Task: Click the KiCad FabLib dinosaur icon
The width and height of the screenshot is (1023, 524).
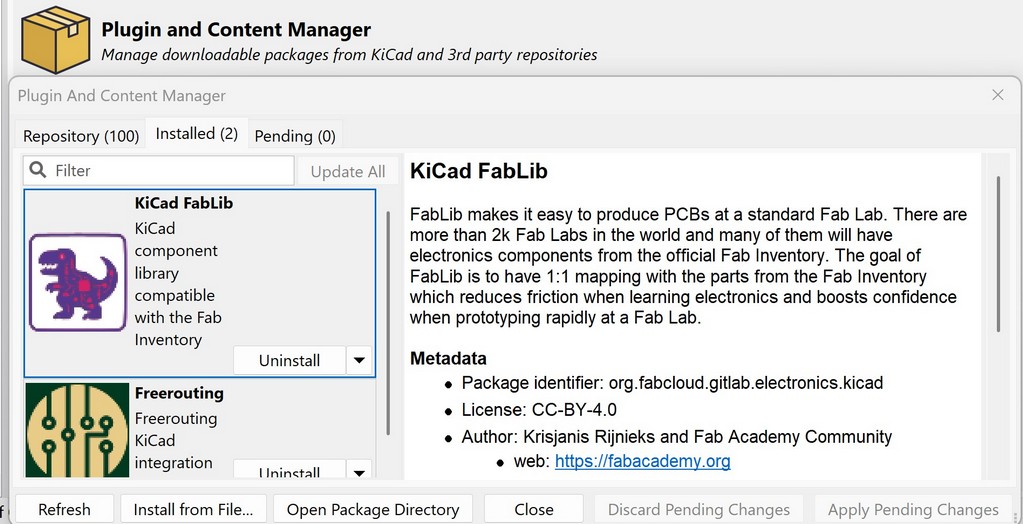Action: coord(77,282)
